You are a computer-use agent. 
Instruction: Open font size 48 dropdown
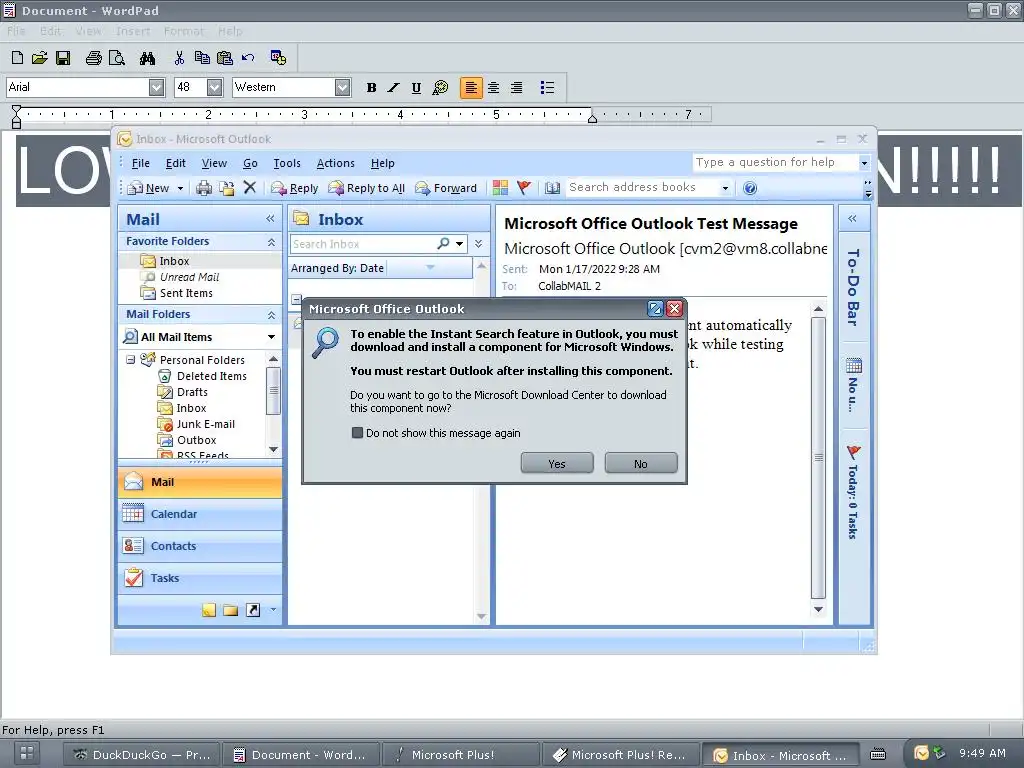pyautogui.click(x=215, y=87)
